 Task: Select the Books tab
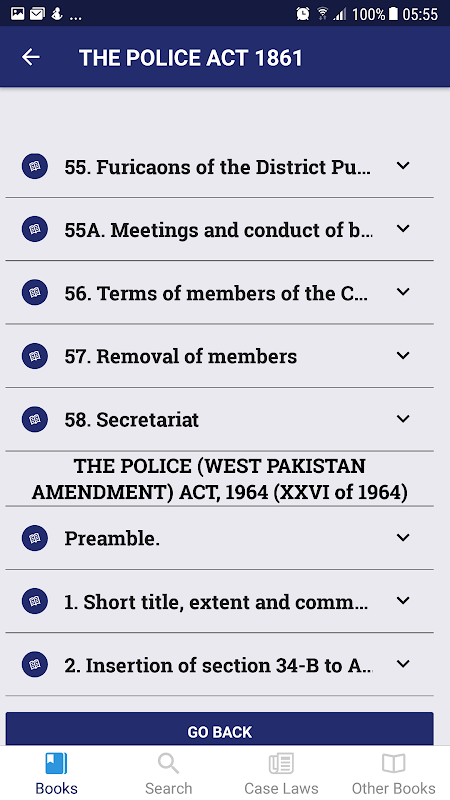pos(56,774)
